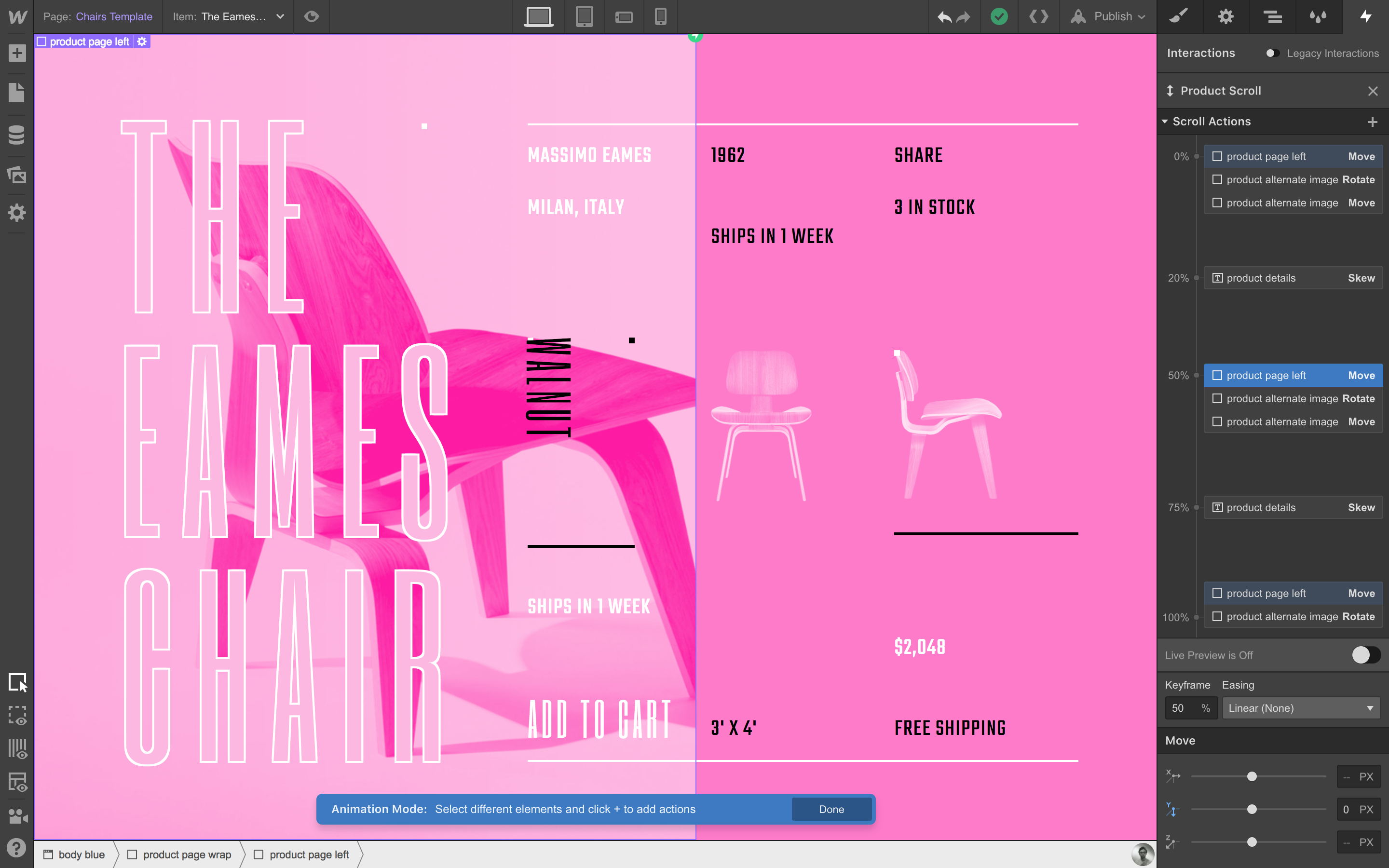Open the Chairs Template page link
This screenshot has width=1389, height=868.
point(114,17)
